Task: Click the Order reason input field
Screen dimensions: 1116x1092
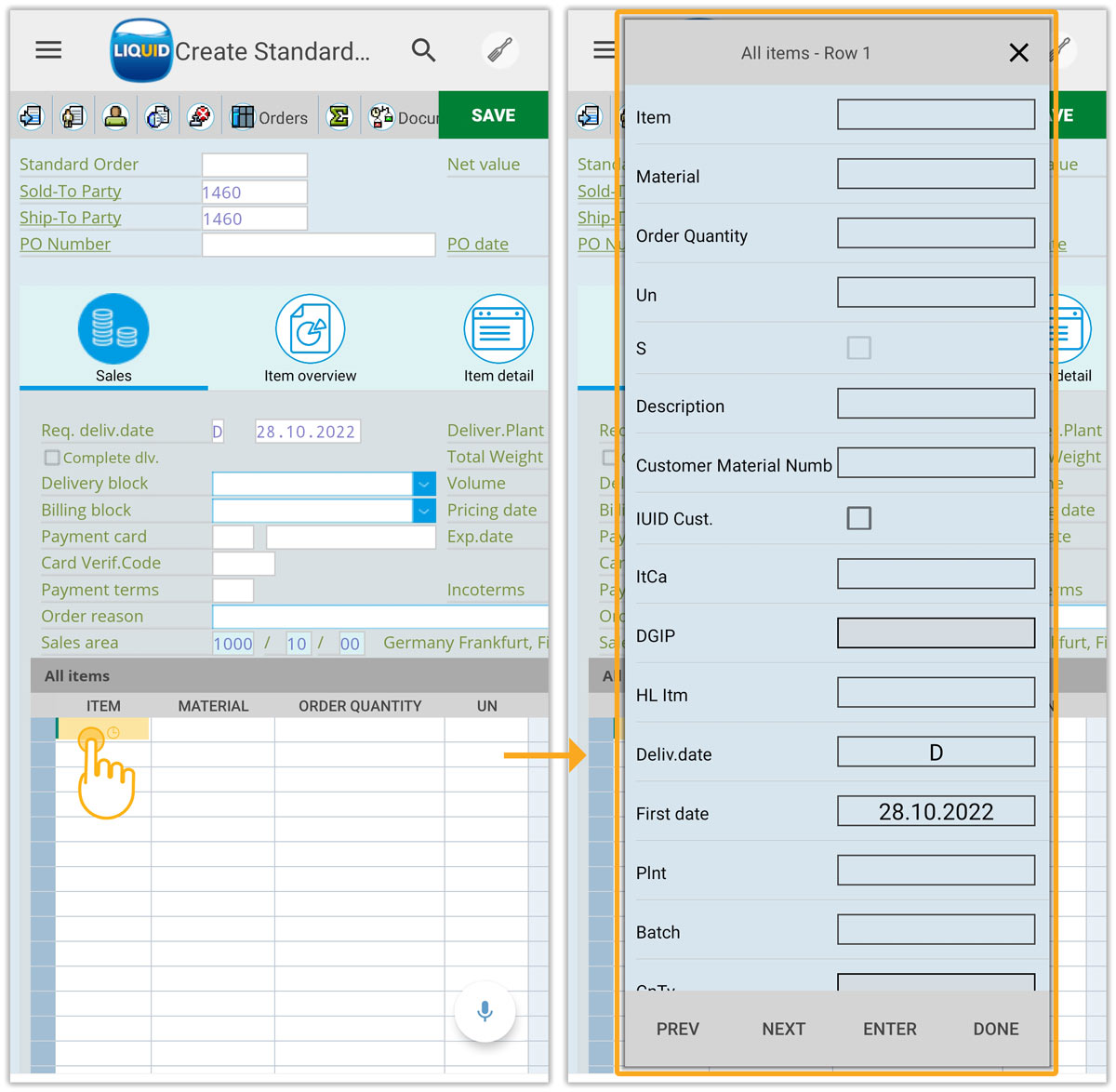Action: [x=379, y=617]
